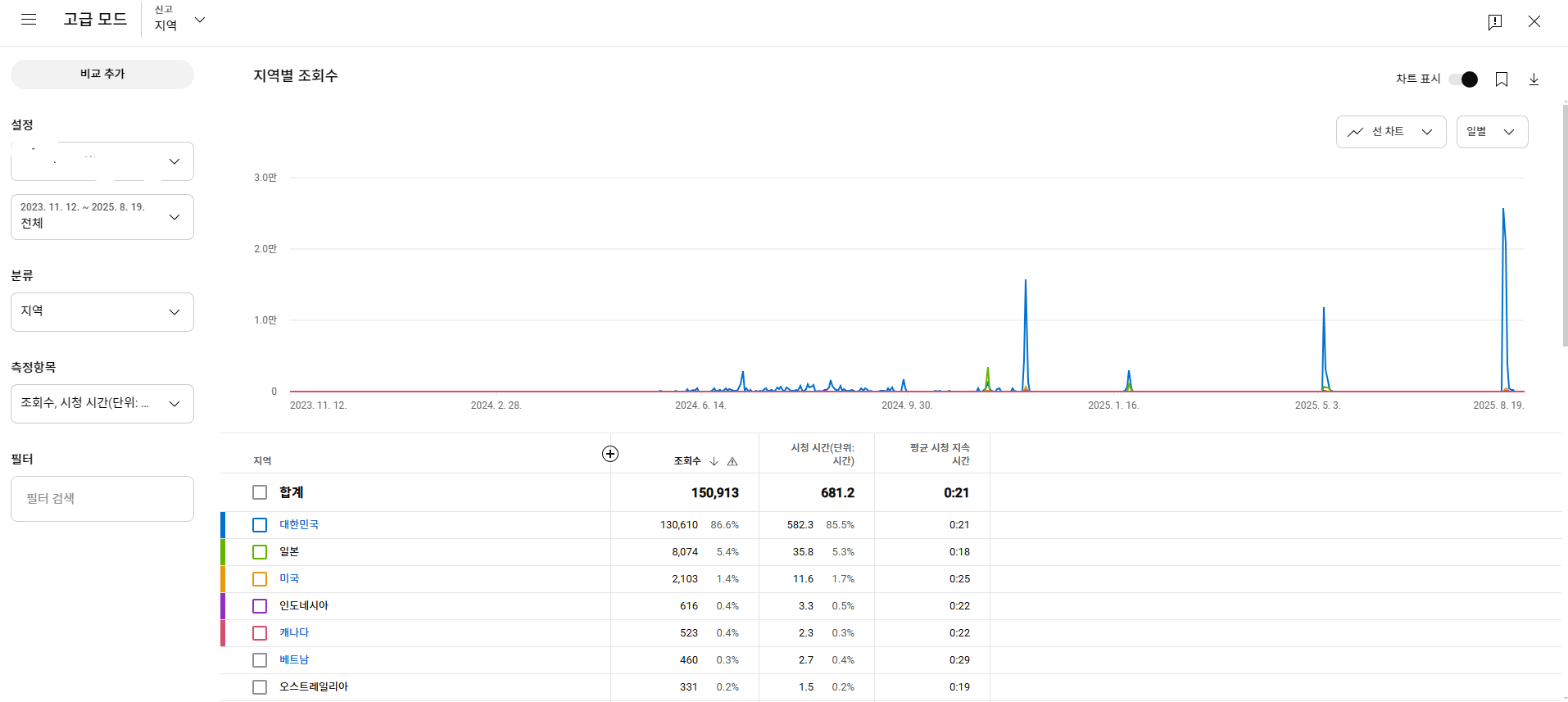Viewport: 1568px width, 702px height.
Task: Open the 선 차트 chart type dropdown
Action: (1390, 132)
